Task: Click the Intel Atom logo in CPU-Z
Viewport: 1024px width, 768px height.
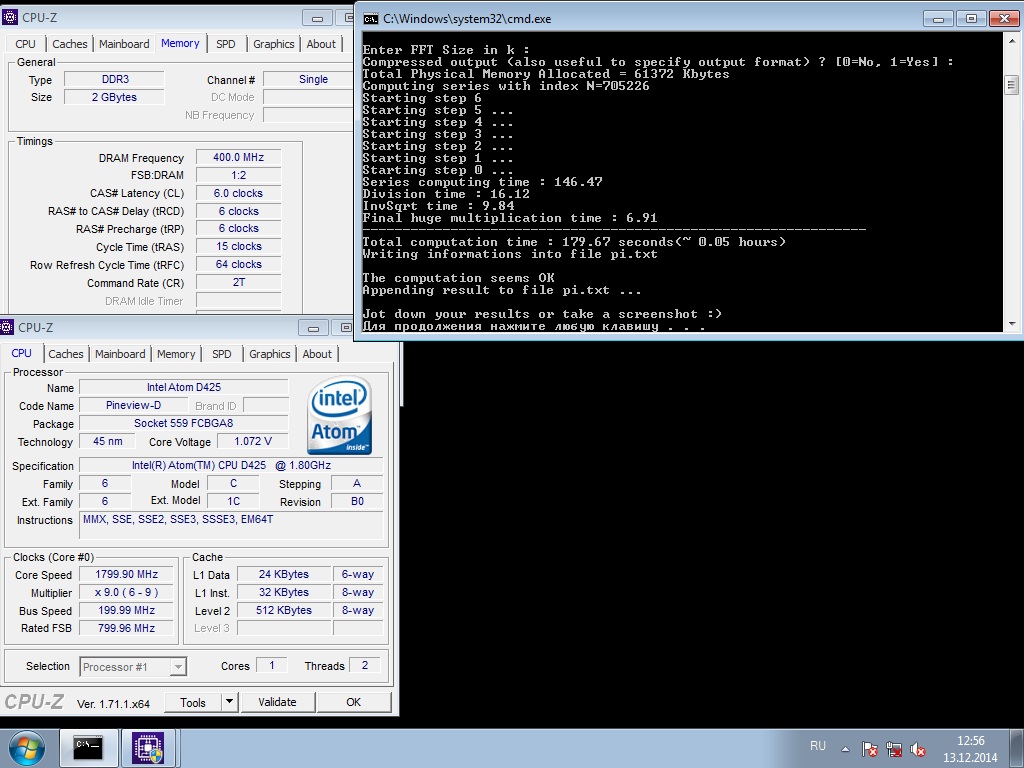Action: click(340, 415)
